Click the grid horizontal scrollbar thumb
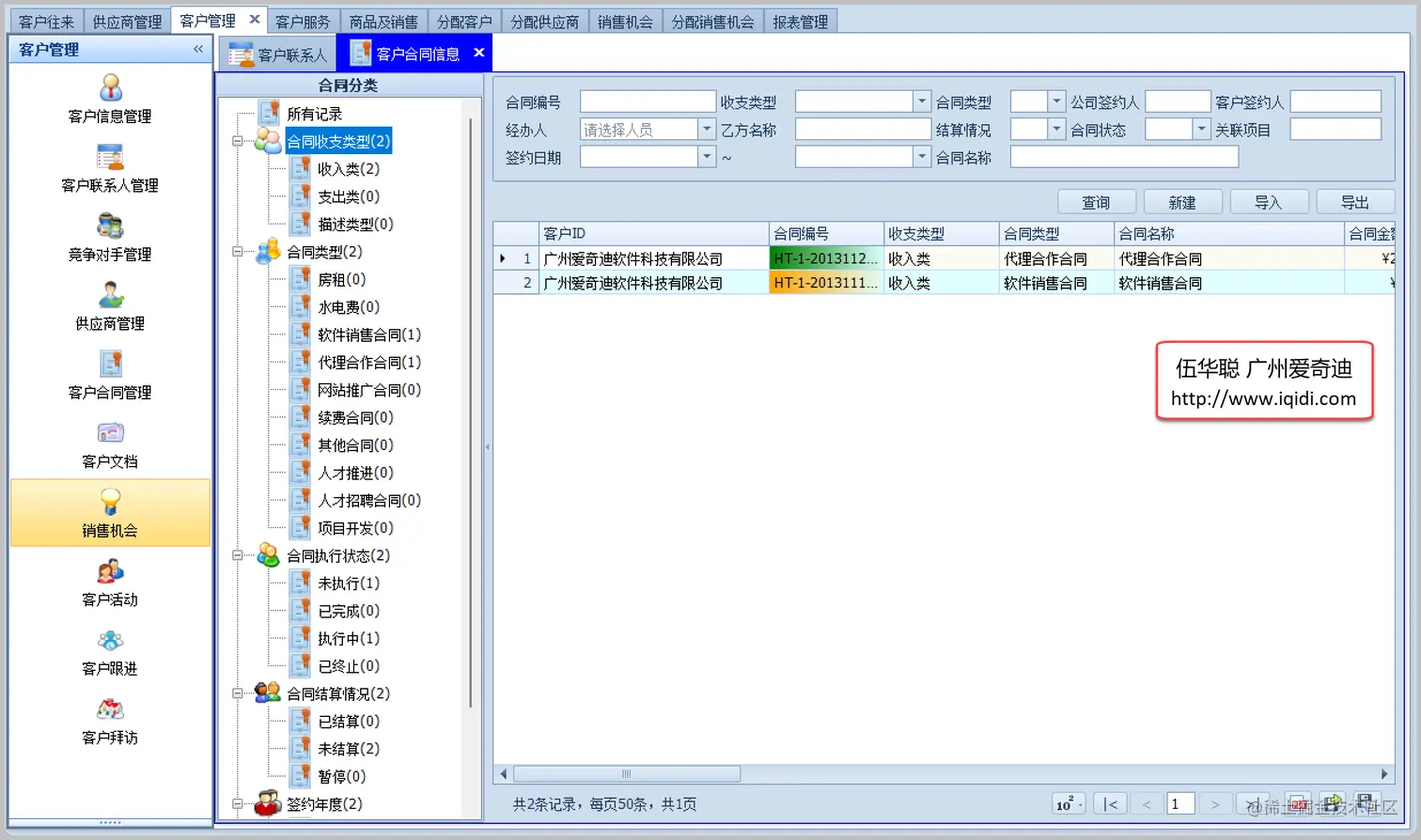This screenshot has height=840, width=1421. [x=627, y=774]
